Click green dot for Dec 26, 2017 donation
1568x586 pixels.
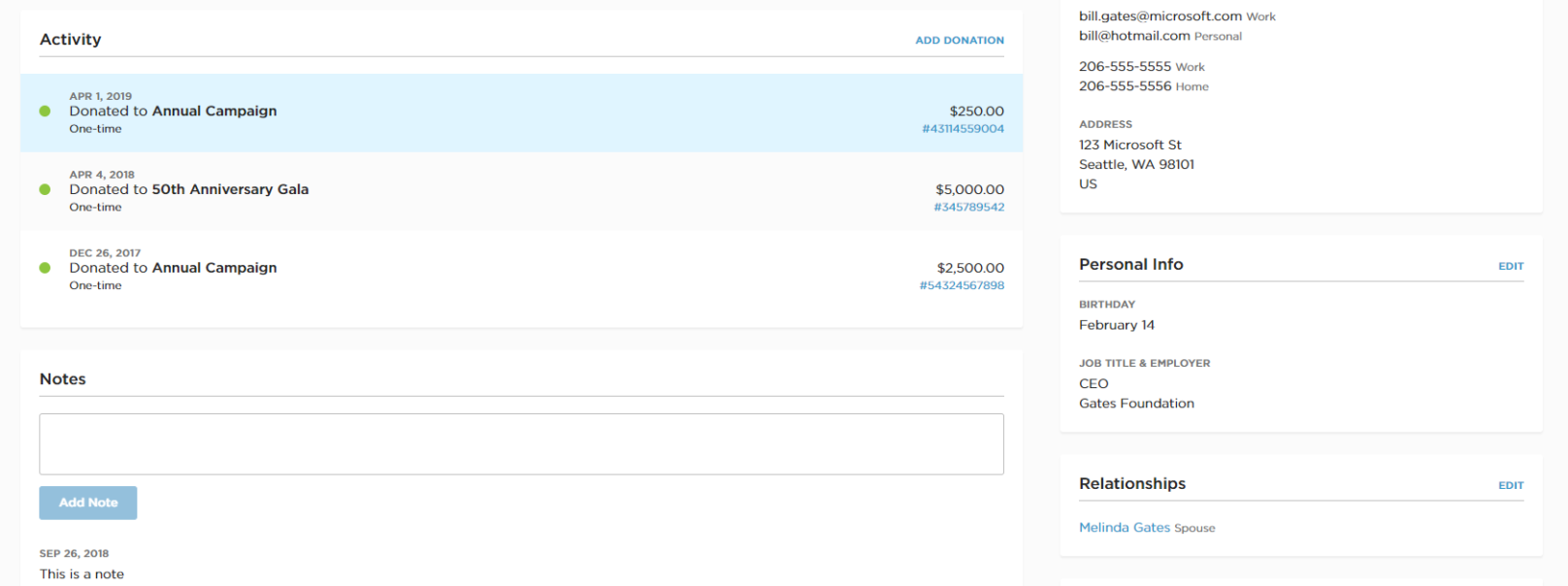[x=45, y=268]
